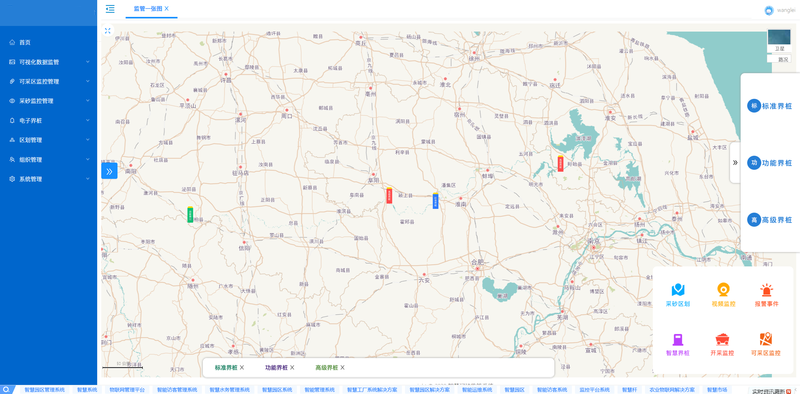Screen dimensions: 800x394
Task: Open the 报警事件 alarm icon
Action: click(766, 290)
